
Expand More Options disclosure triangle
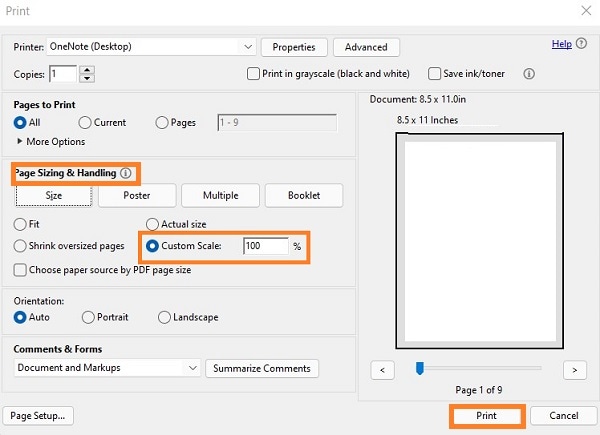[20, 142]
